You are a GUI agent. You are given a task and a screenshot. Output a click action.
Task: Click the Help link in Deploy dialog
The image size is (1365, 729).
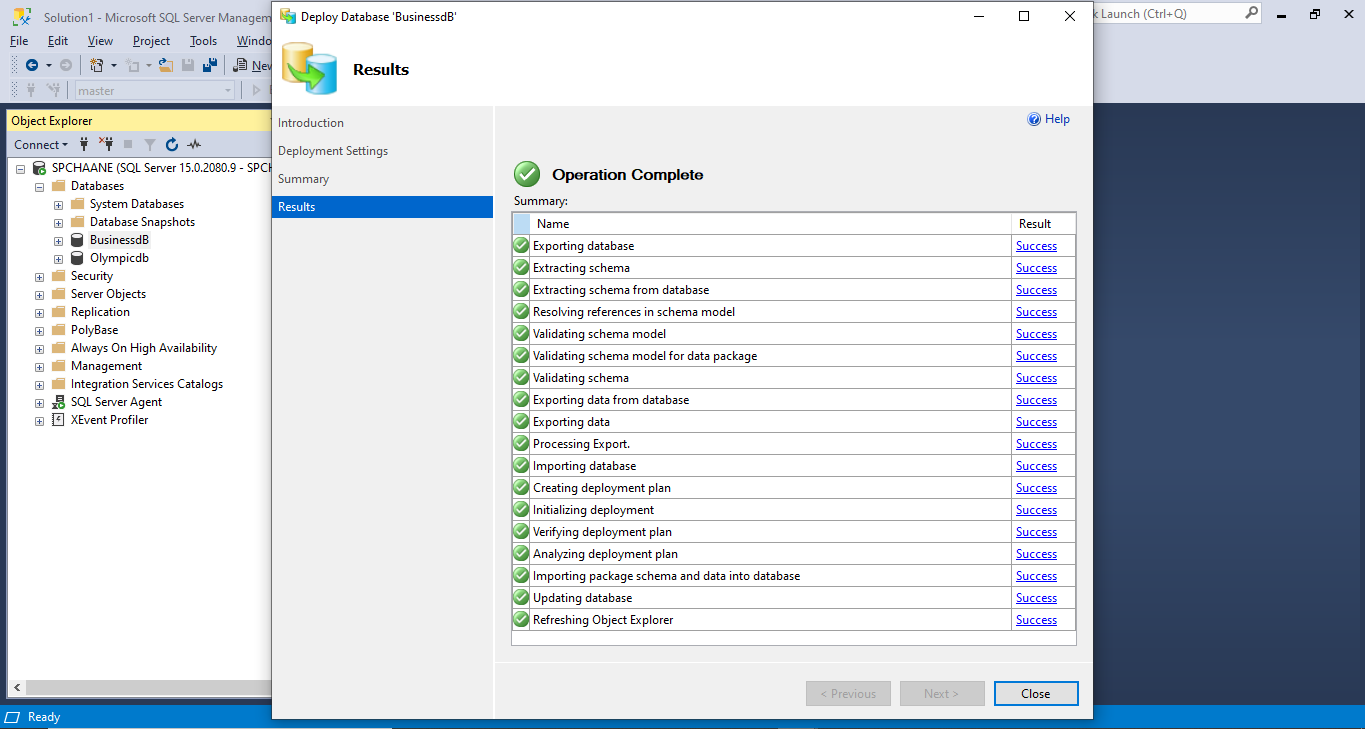coord(1057,119)
